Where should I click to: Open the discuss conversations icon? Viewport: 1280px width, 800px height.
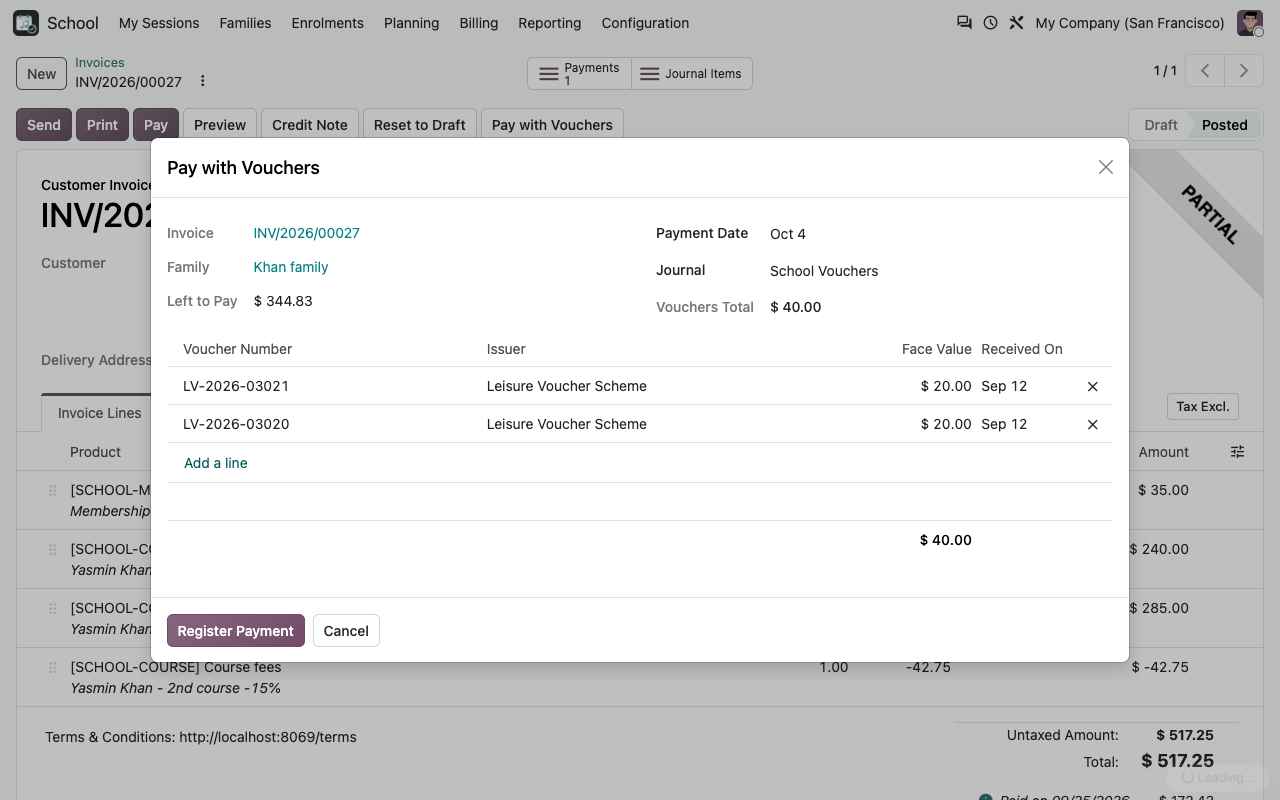pyautogui.click(x=964, y=23)
